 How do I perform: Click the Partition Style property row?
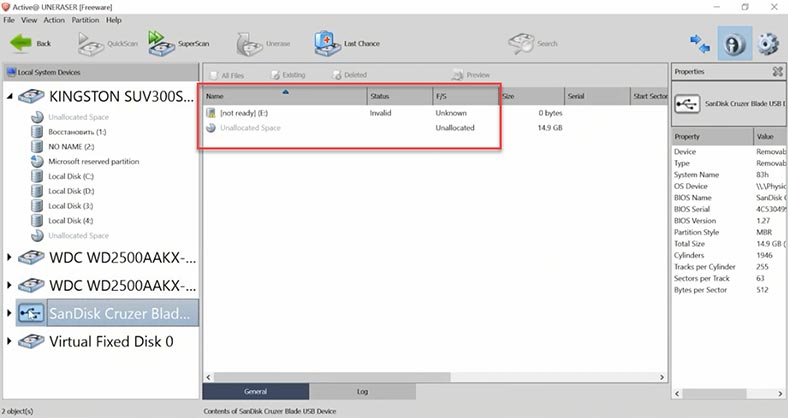729,232
